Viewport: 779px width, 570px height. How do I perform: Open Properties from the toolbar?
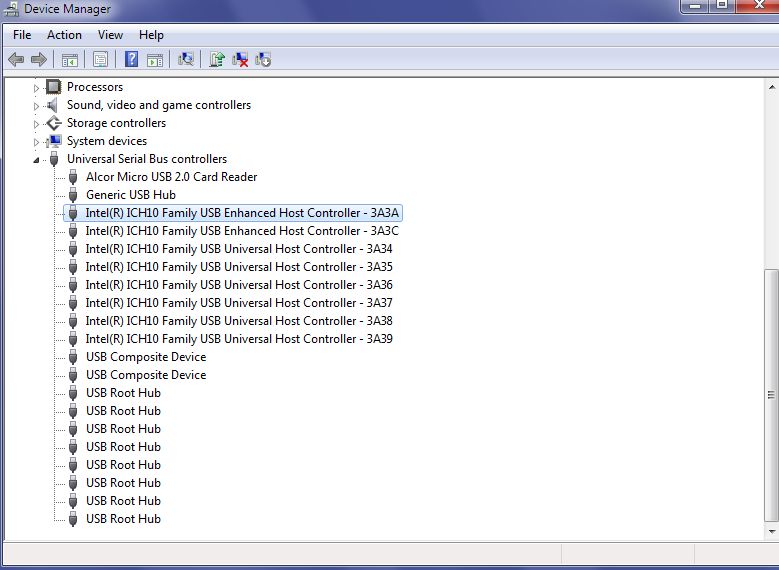click(x=100, y=60)
